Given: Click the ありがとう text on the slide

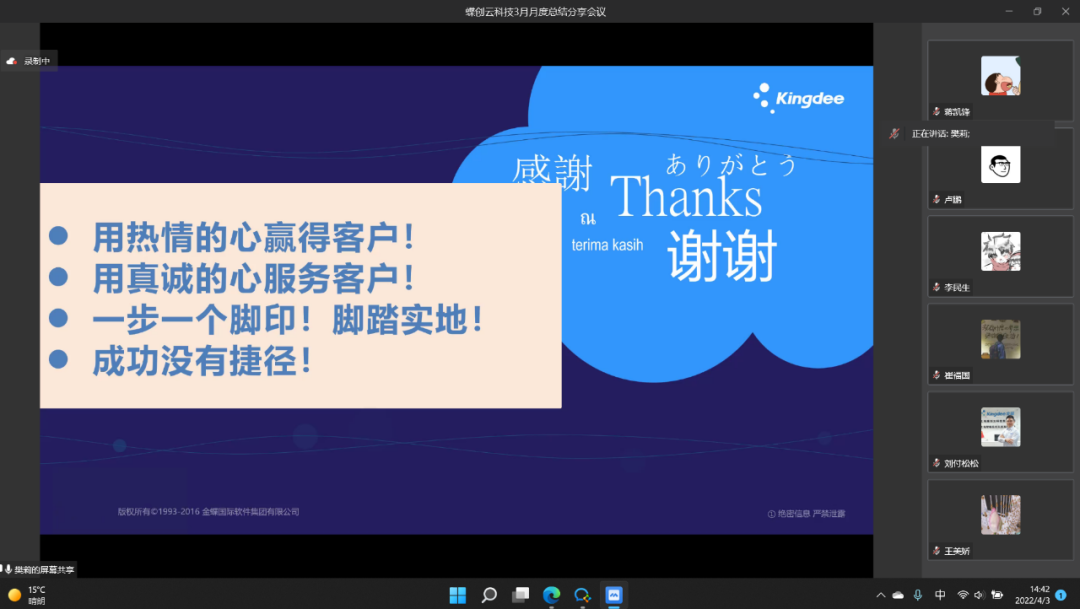Looking at the screenshot, I should pyautogui.click(x=731, y=165).
